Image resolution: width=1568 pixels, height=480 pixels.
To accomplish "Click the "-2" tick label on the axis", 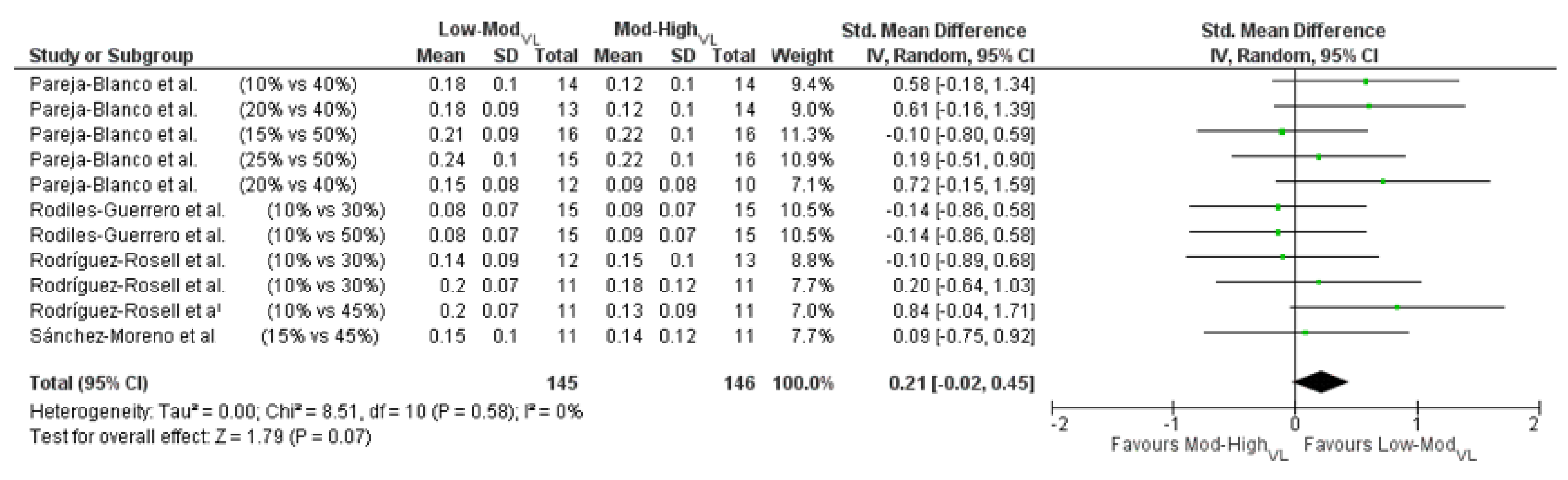I will coord(1059,424).
